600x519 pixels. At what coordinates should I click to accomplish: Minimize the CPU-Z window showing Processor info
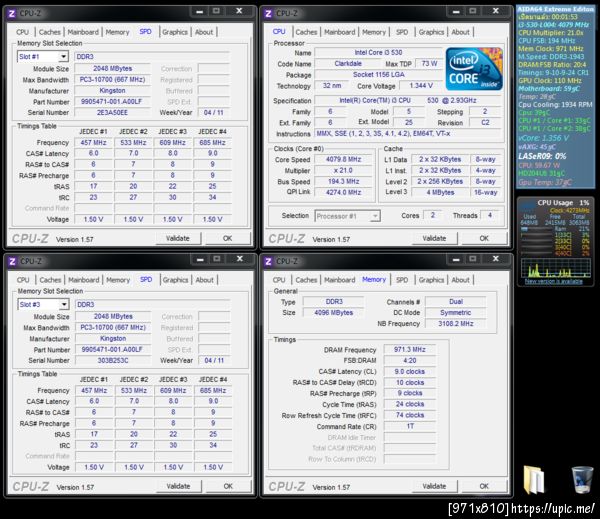pos(456,11)
